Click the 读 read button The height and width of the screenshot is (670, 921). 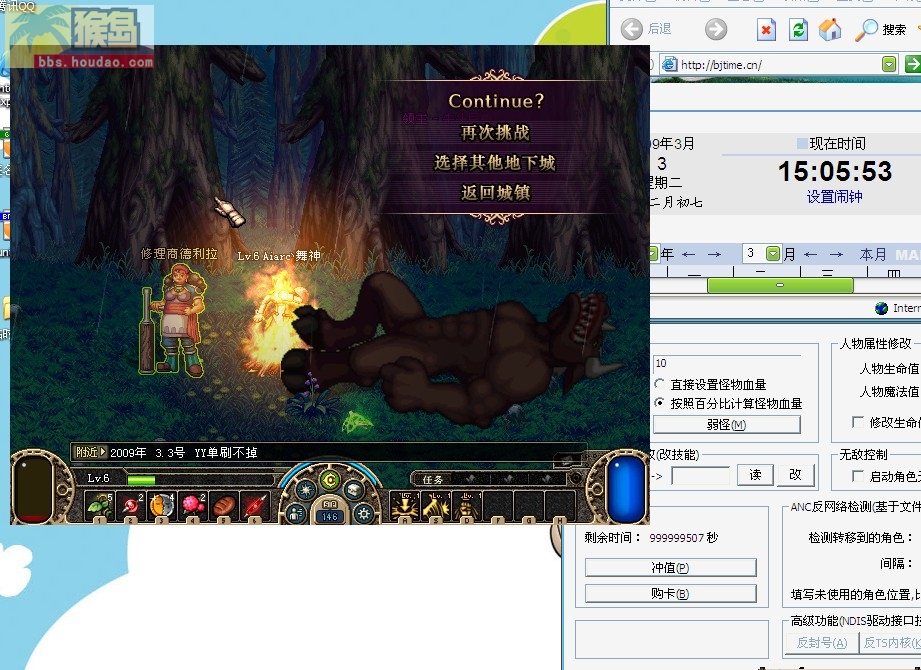[x=755, y=475]
